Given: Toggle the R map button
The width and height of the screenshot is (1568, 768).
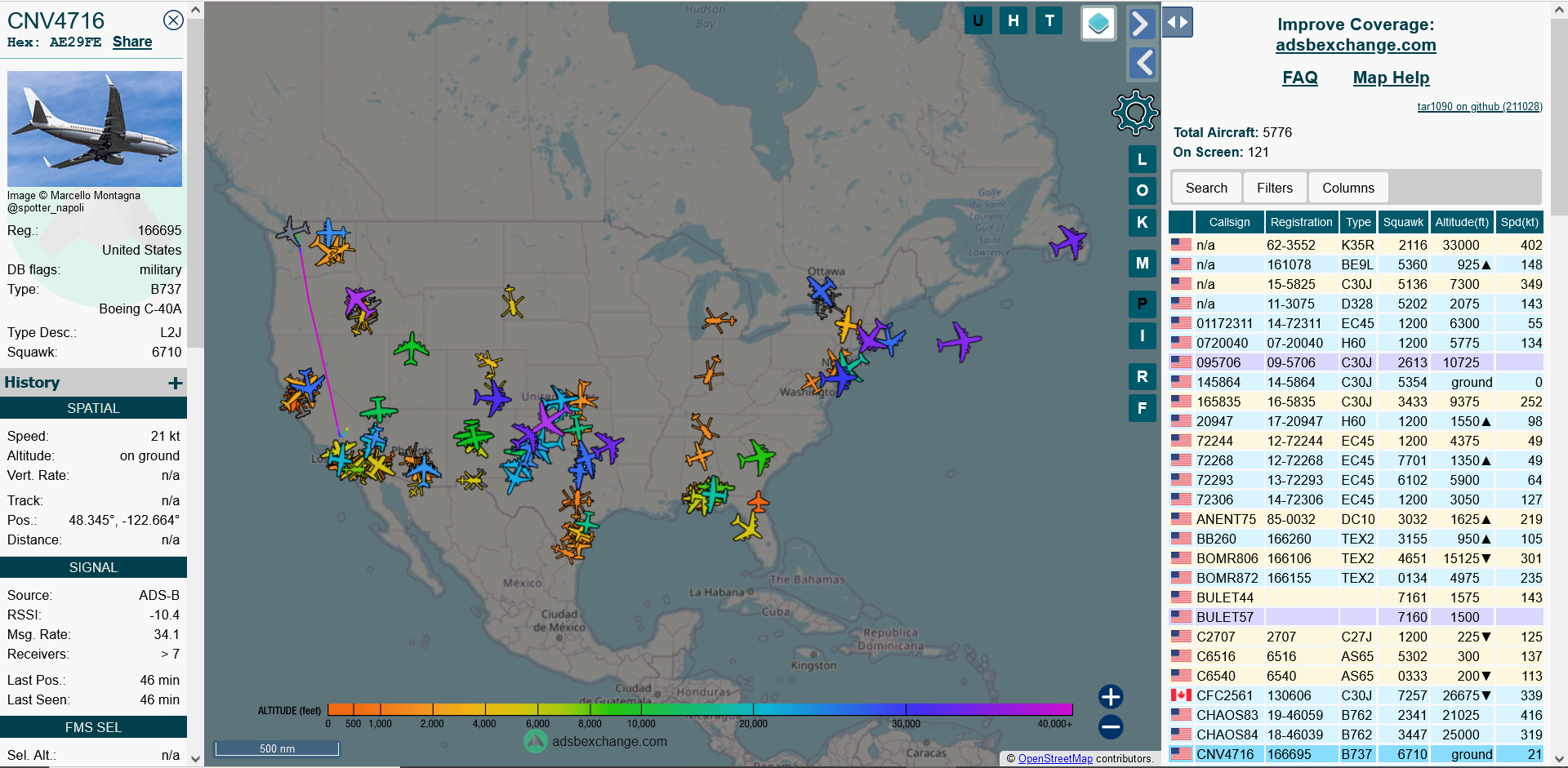Looking at the screenshot, I should (1142, 376).
